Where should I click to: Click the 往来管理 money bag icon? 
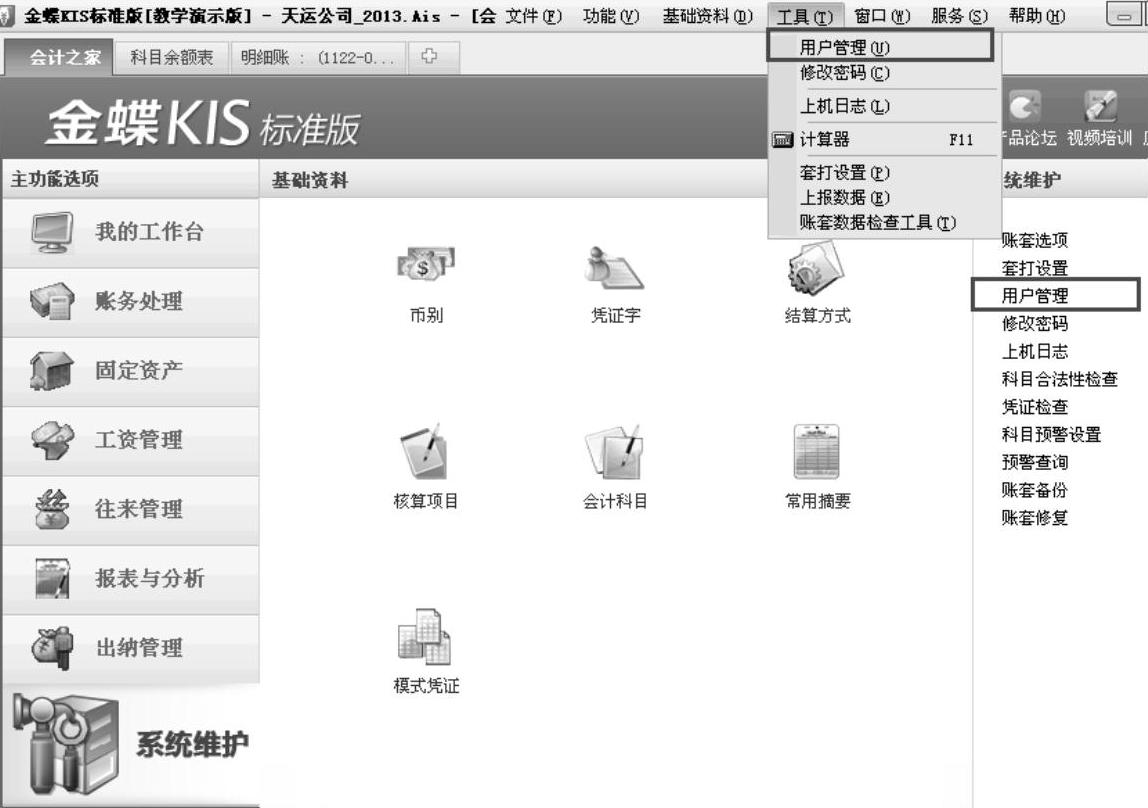(x=52, y=509)
